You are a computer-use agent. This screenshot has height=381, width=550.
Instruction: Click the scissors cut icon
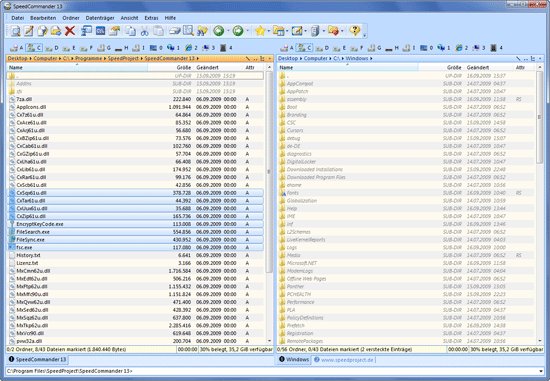[145, 31]
